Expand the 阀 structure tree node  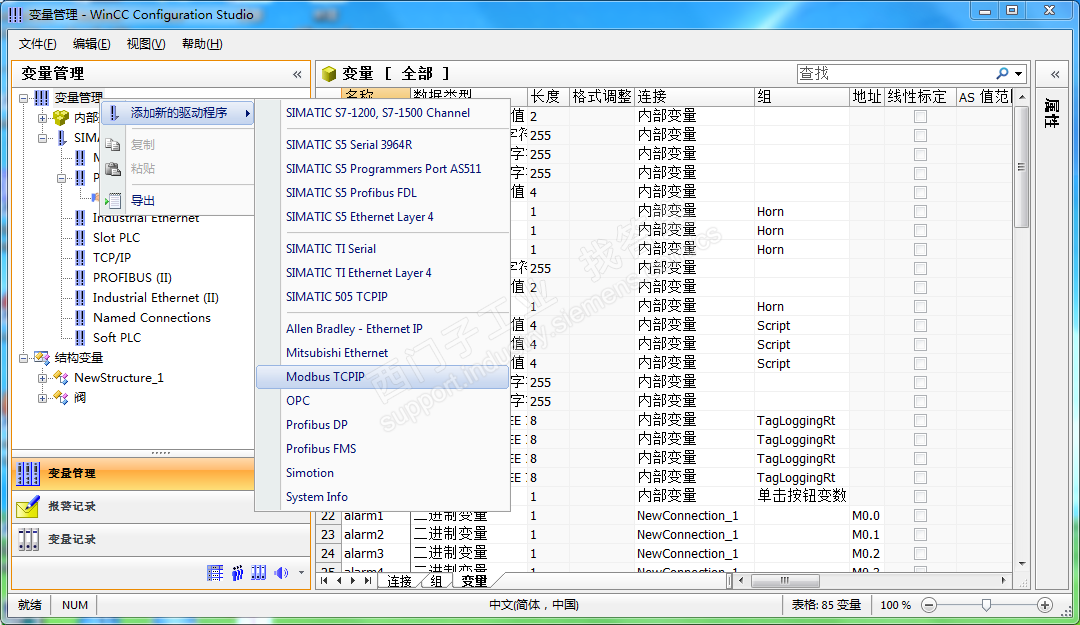tap(43, 398)
